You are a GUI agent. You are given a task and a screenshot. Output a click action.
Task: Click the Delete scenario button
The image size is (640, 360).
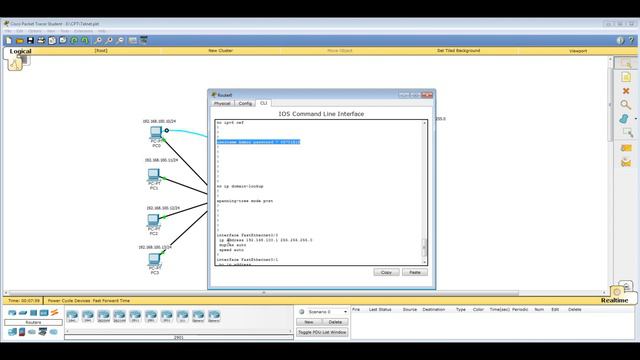pos(335,322)
